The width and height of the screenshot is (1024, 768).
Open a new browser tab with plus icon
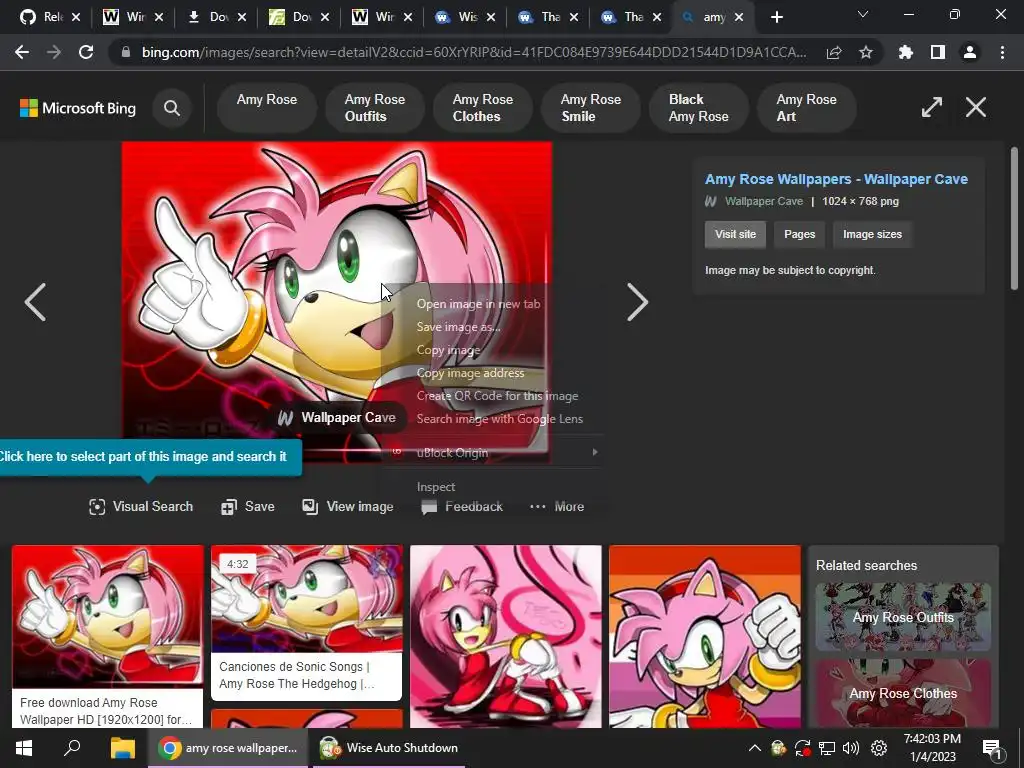[x=776, y=17]
